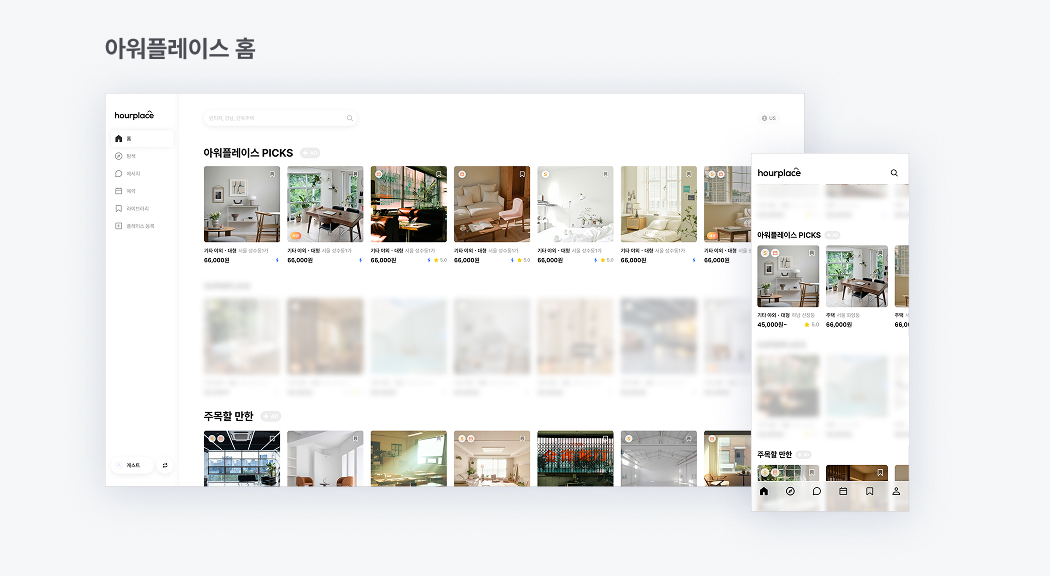Open the cream bed by window thumbnail
Viewport: 1050px width, 576px height.
[x=659, y=204]
